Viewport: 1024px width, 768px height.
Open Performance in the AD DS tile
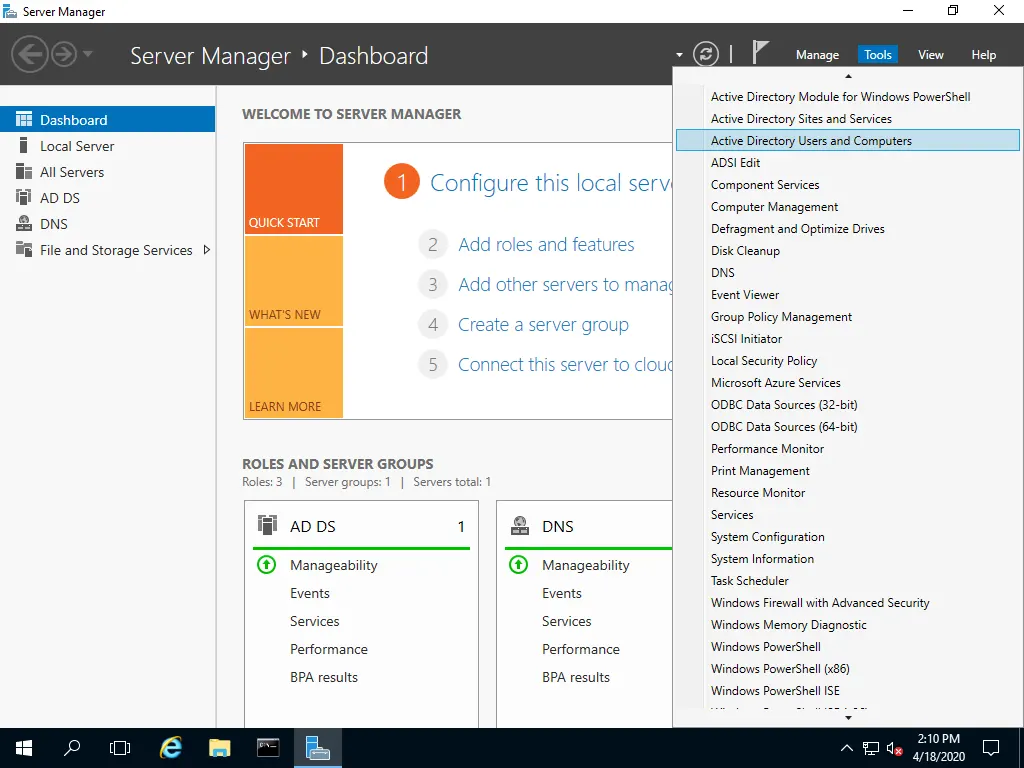click(x=328, y=649)
